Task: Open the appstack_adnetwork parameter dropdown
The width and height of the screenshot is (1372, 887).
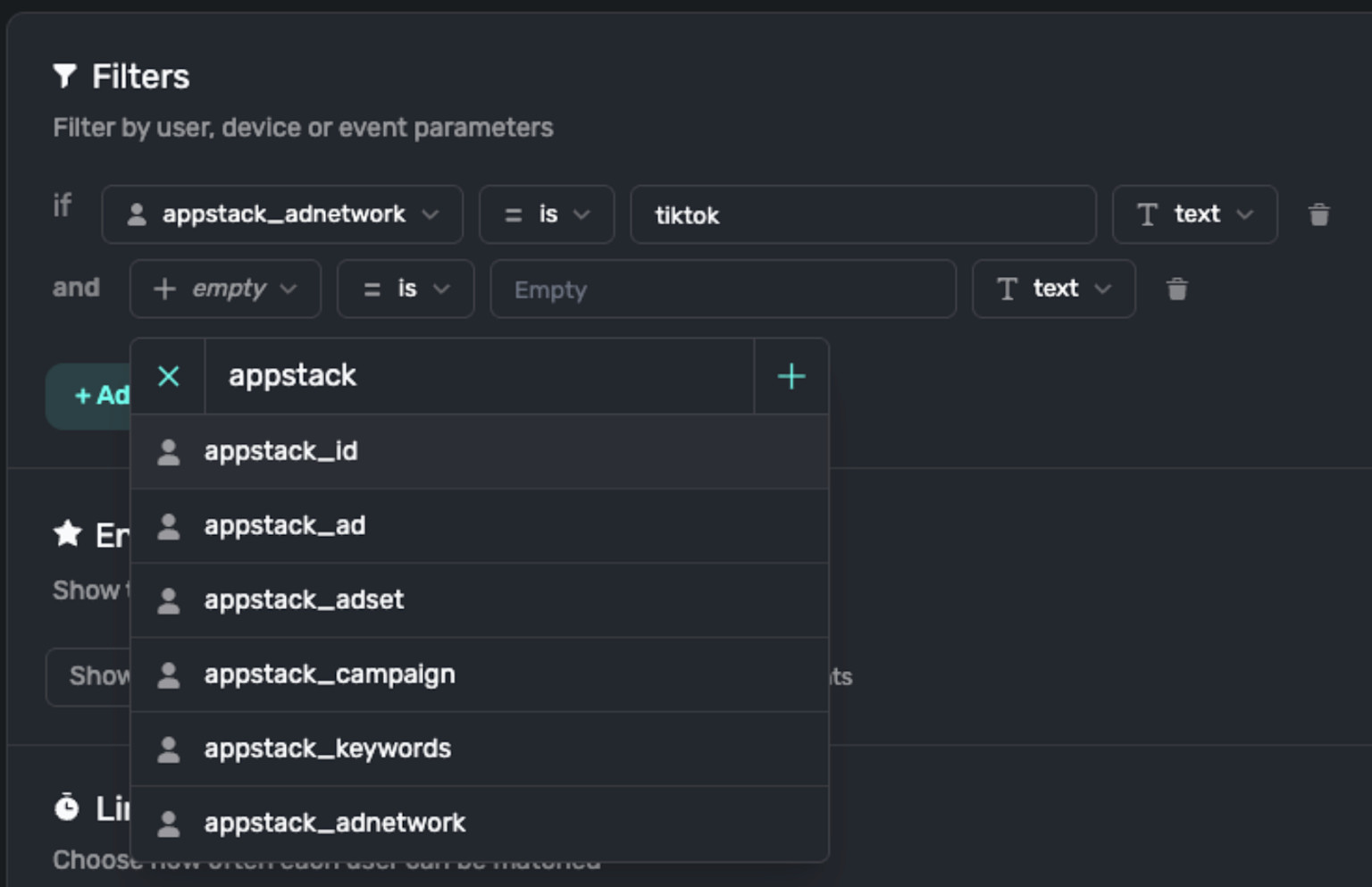Action: click(x=282, y=214)
